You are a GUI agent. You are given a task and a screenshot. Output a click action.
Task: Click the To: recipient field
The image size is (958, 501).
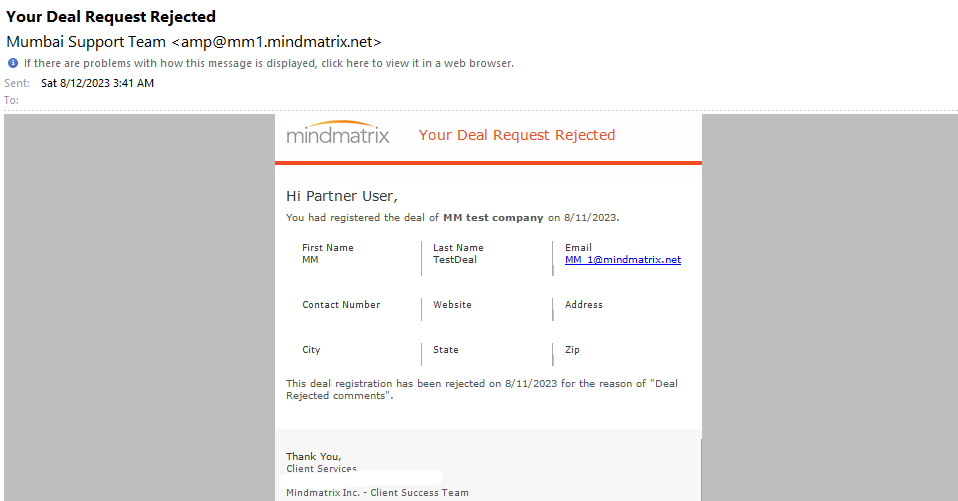12,100
